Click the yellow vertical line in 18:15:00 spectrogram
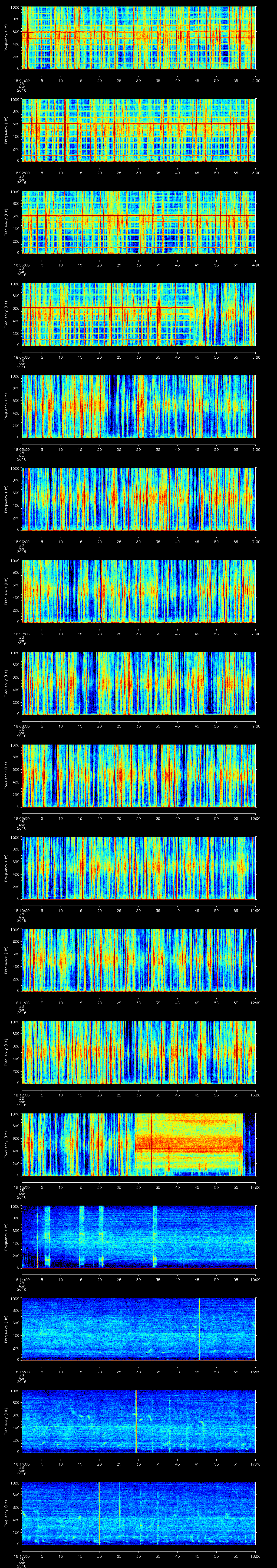The height and width of the screenshot is (1568, 277). point(199,1329)
